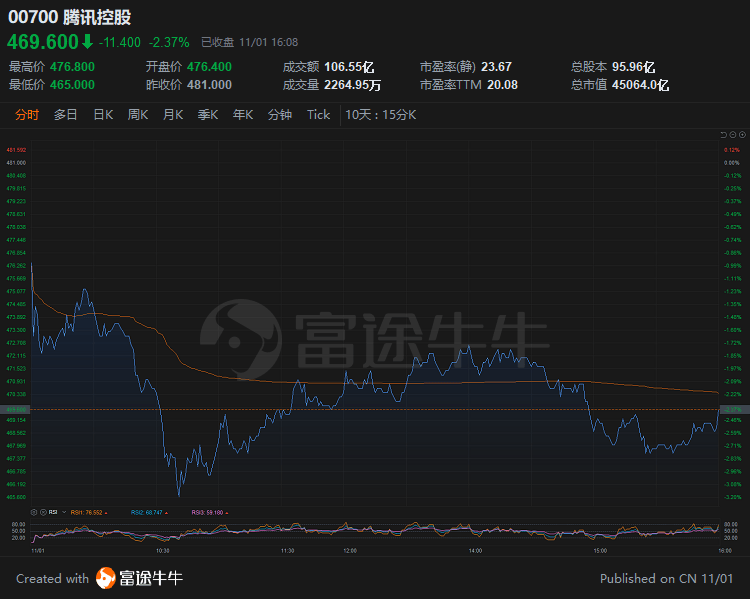Close the RSI indicator panel
Image resolution: width=750 pixels, height=599 pixels.
point(43,512)
